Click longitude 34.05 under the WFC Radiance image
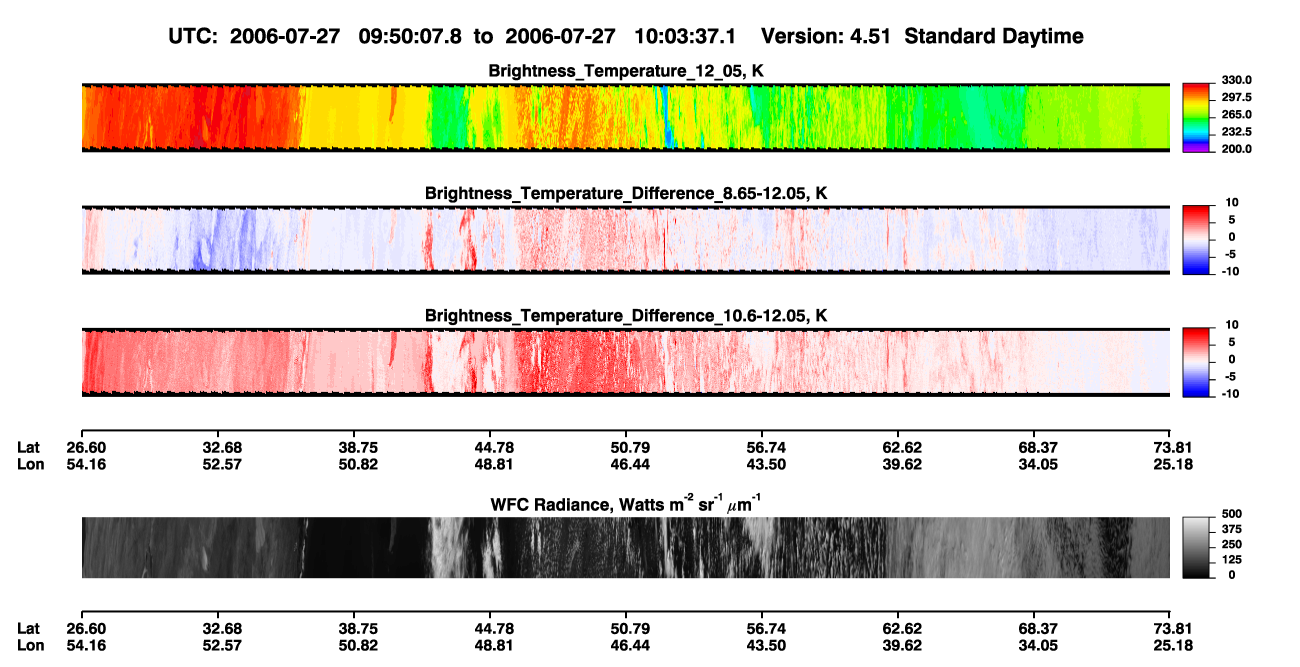This screenshot has height=667, width=1300. point(1034,645)
